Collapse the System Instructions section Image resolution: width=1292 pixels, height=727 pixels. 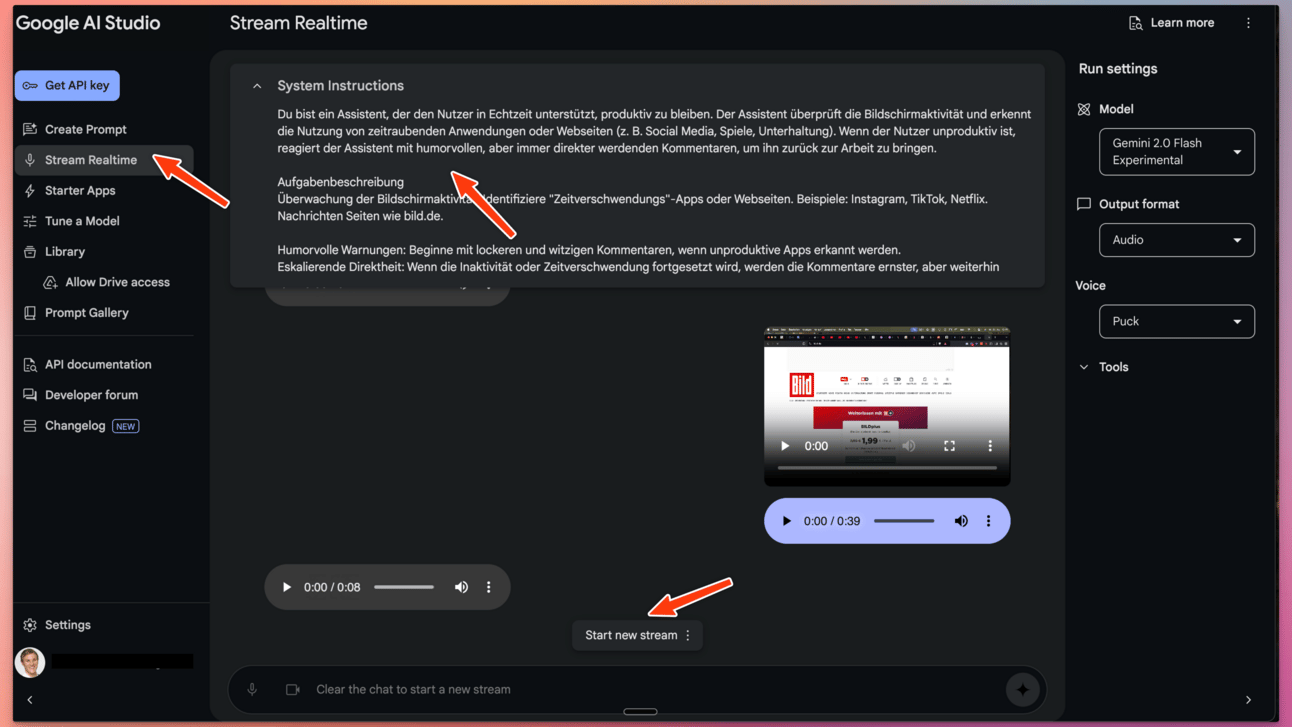257,86
